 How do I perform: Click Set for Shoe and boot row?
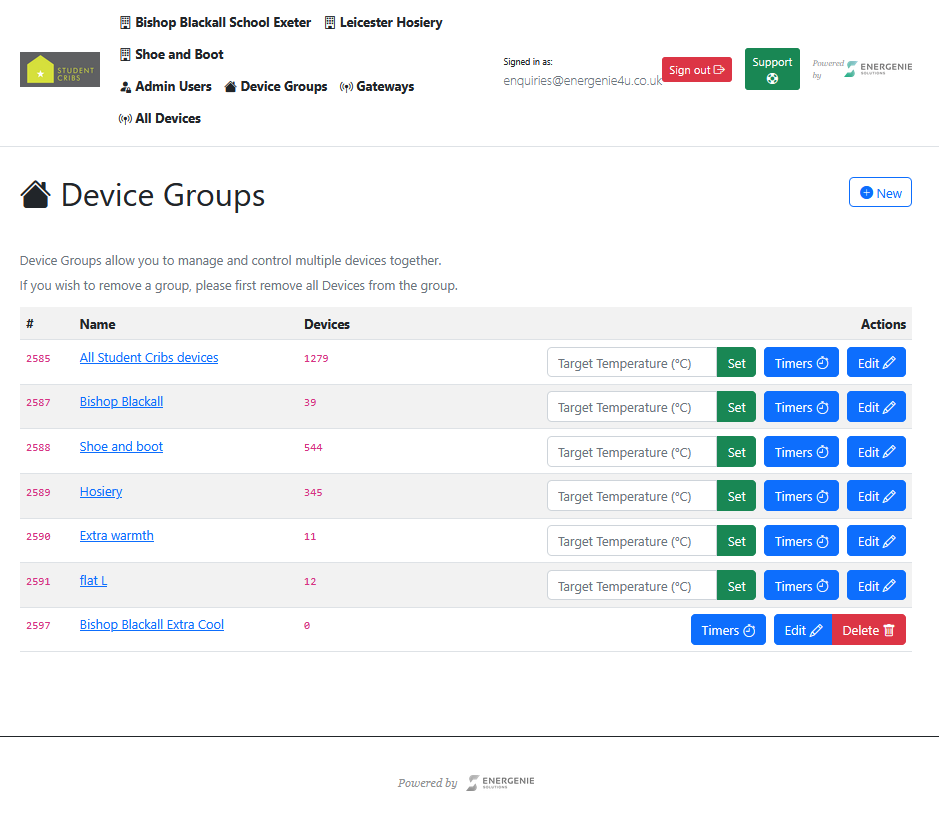pos(736,452)
